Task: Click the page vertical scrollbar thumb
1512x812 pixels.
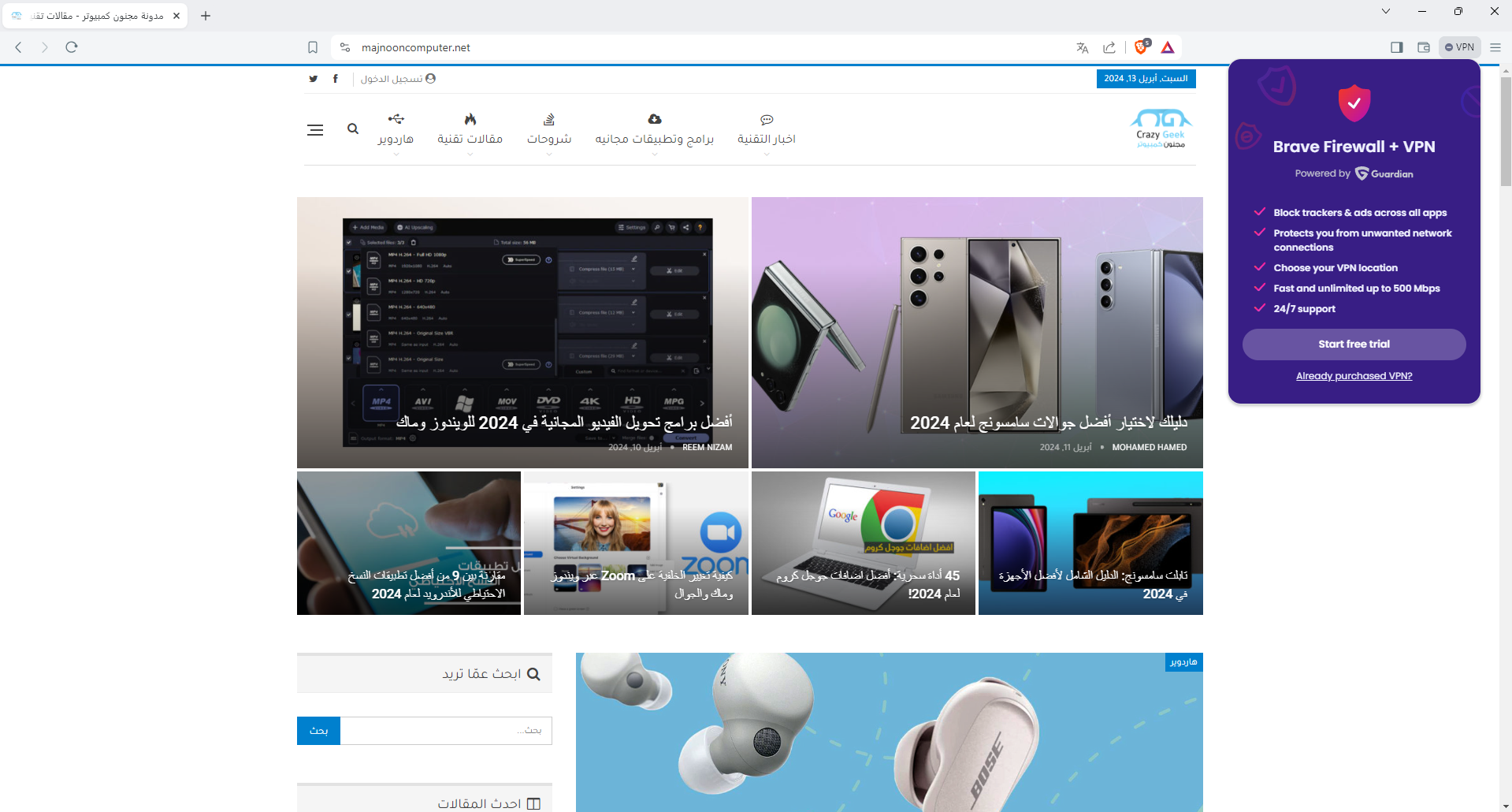Action: pos(1506,130)
